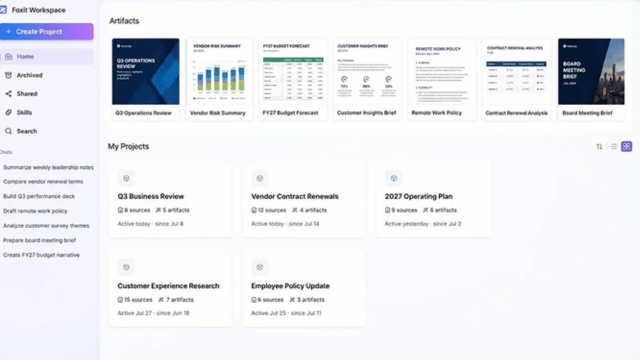Switch projects to list view
This screenshot has width=640, height=360.
pyautogui.click(x=613, y=147)
